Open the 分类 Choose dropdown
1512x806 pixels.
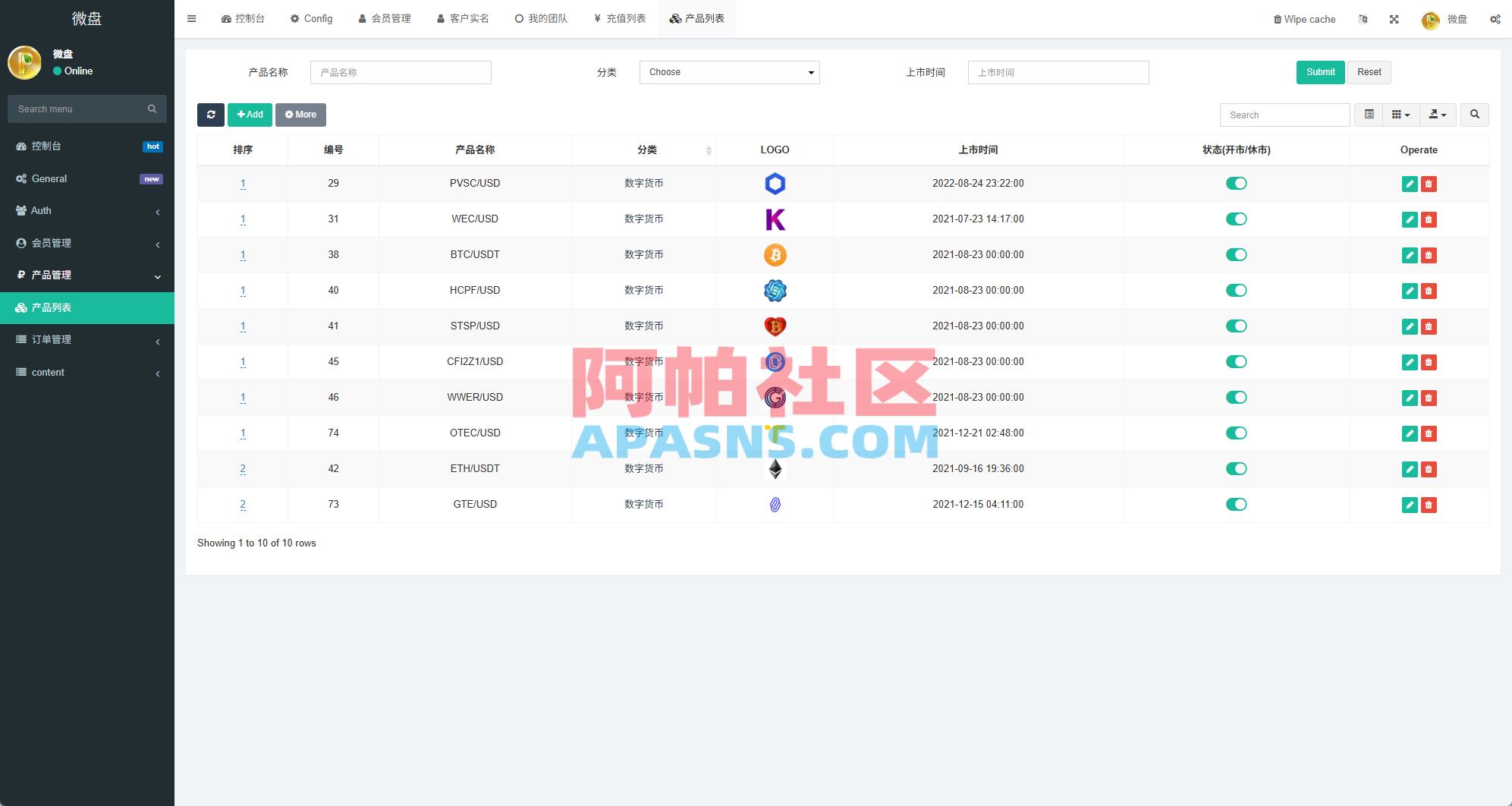(729, 72)
